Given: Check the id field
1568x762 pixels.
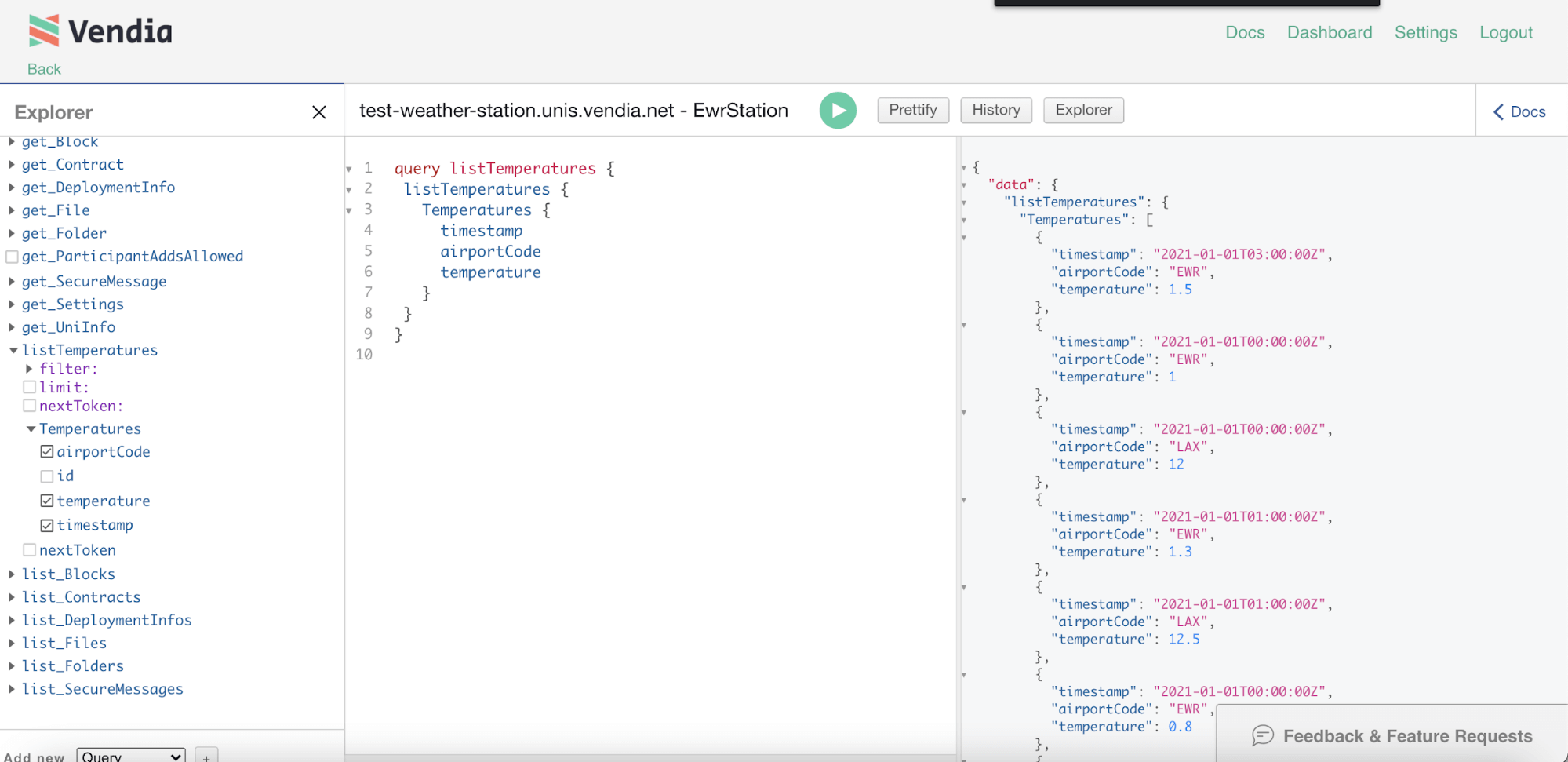Looking at the screenshot, I should (47, 476).
